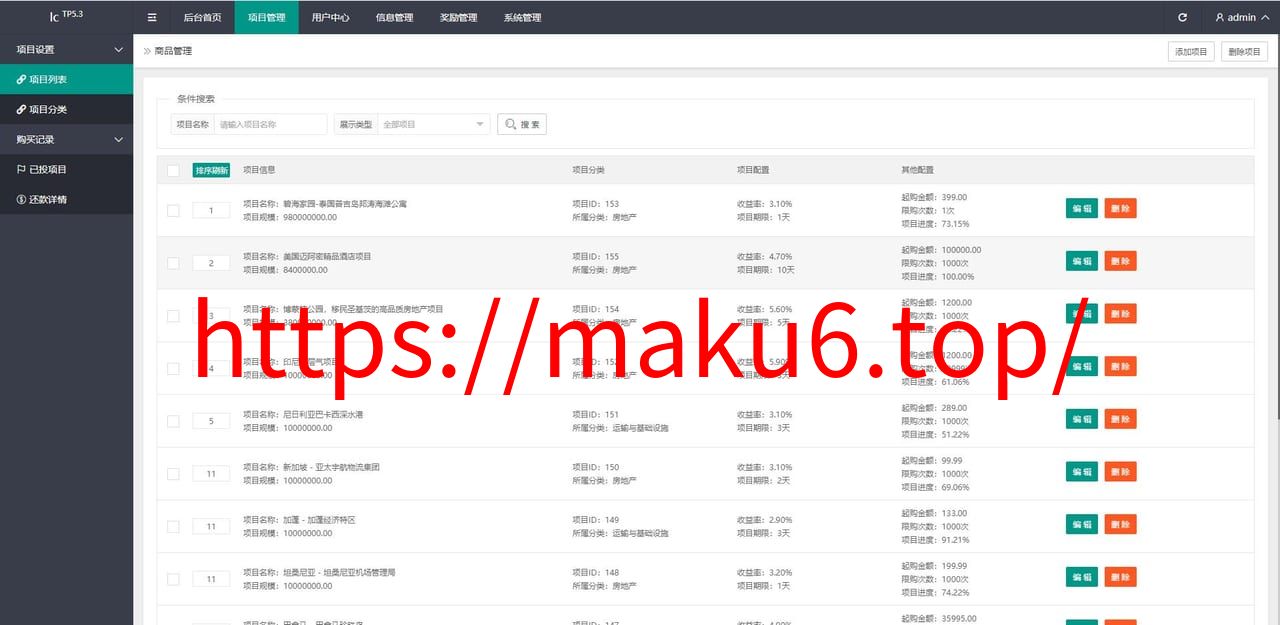Open 还款详情 in the sidebar
The height and width of the screenshot is (625, 1280).
(66, 199)
